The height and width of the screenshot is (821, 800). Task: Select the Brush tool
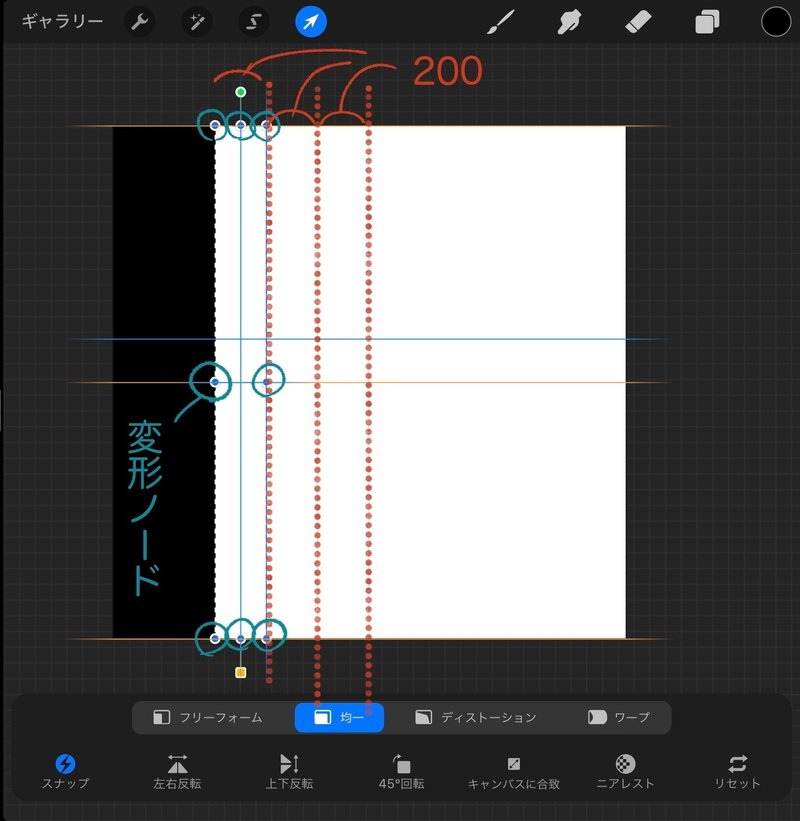[x=501, y=22]
